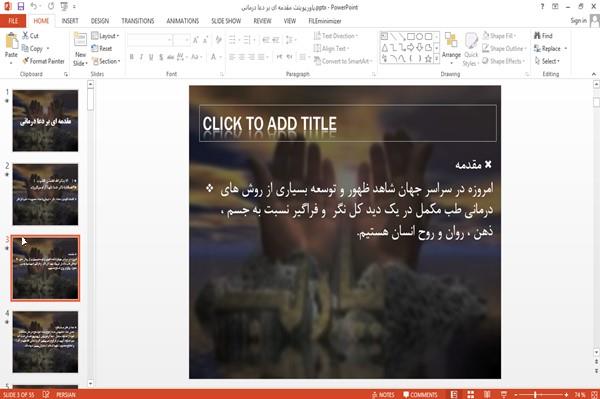Image resolution: width=600 pixels, height=399 pixels.
Task: Click the Paste clipboard icon
Action: (11, 41)
